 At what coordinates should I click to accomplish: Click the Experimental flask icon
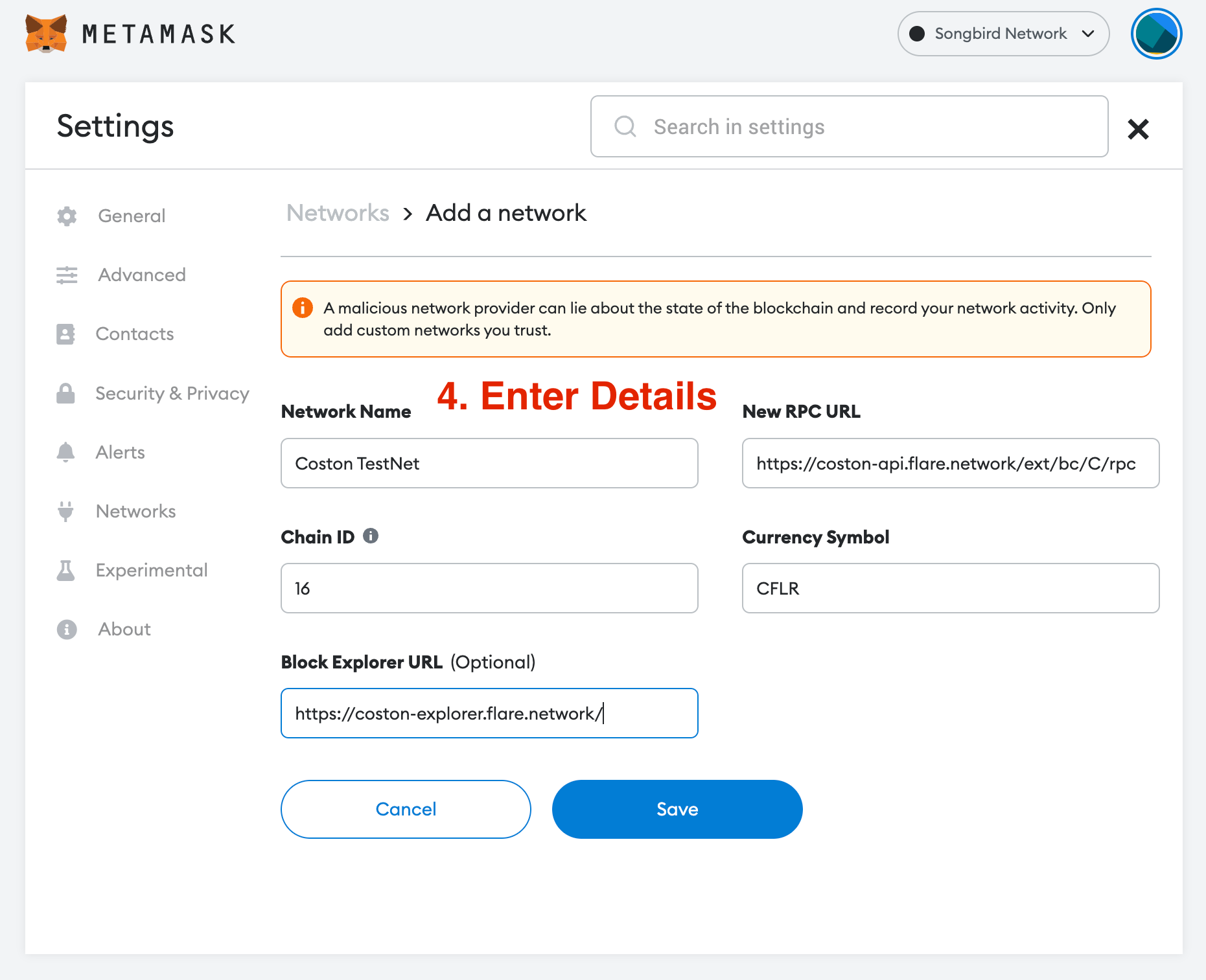[x=65, y=571]
